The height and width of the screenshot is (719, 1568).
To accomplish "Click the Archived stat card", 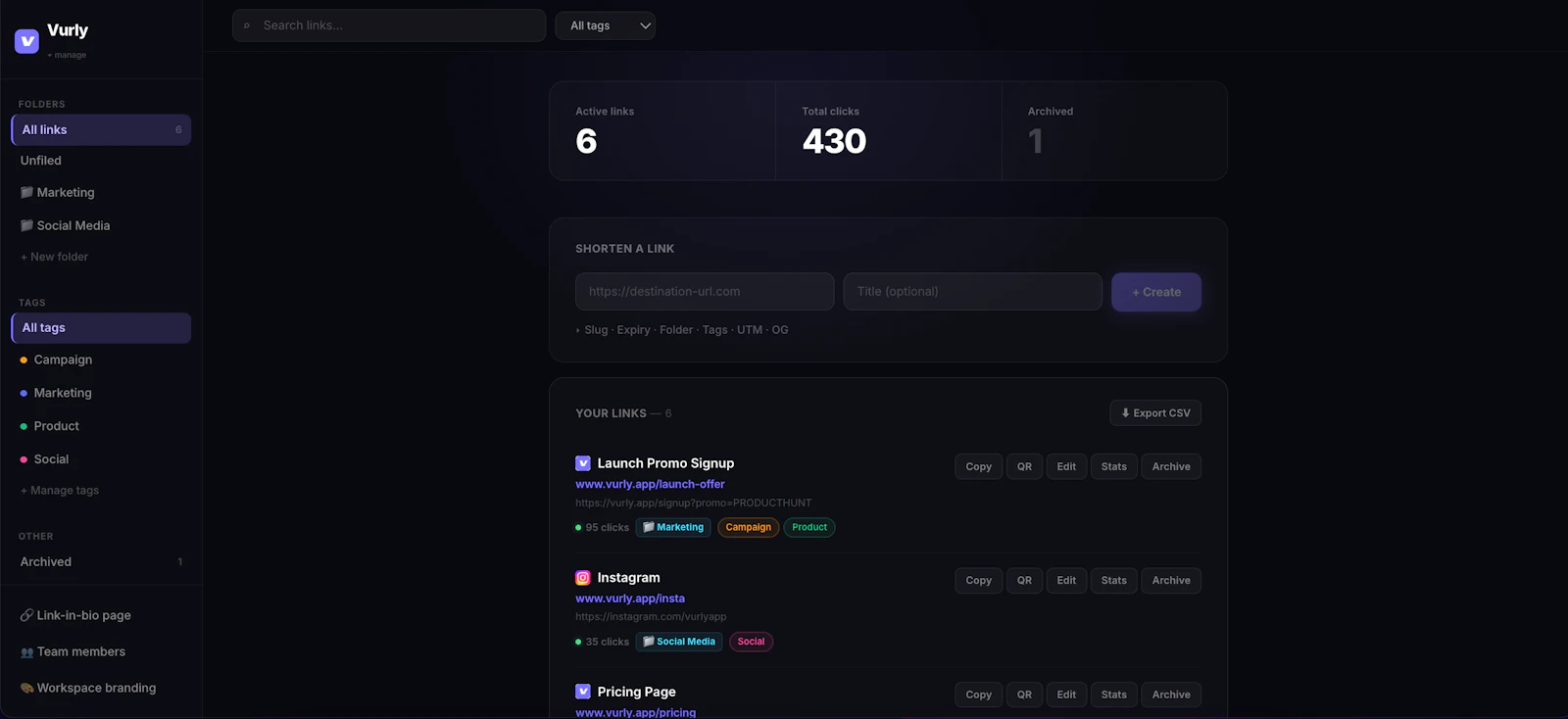I will tap(1115, 131).
